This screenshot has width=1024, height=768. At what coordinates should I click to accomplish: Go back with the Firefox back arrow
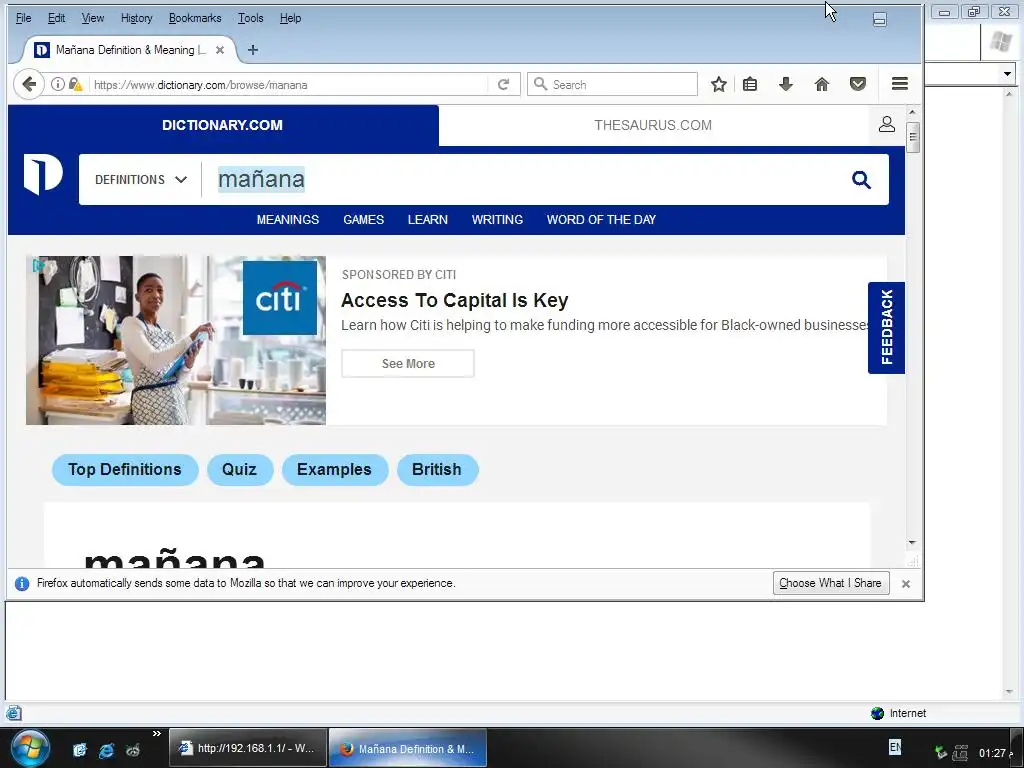(29, 84)
